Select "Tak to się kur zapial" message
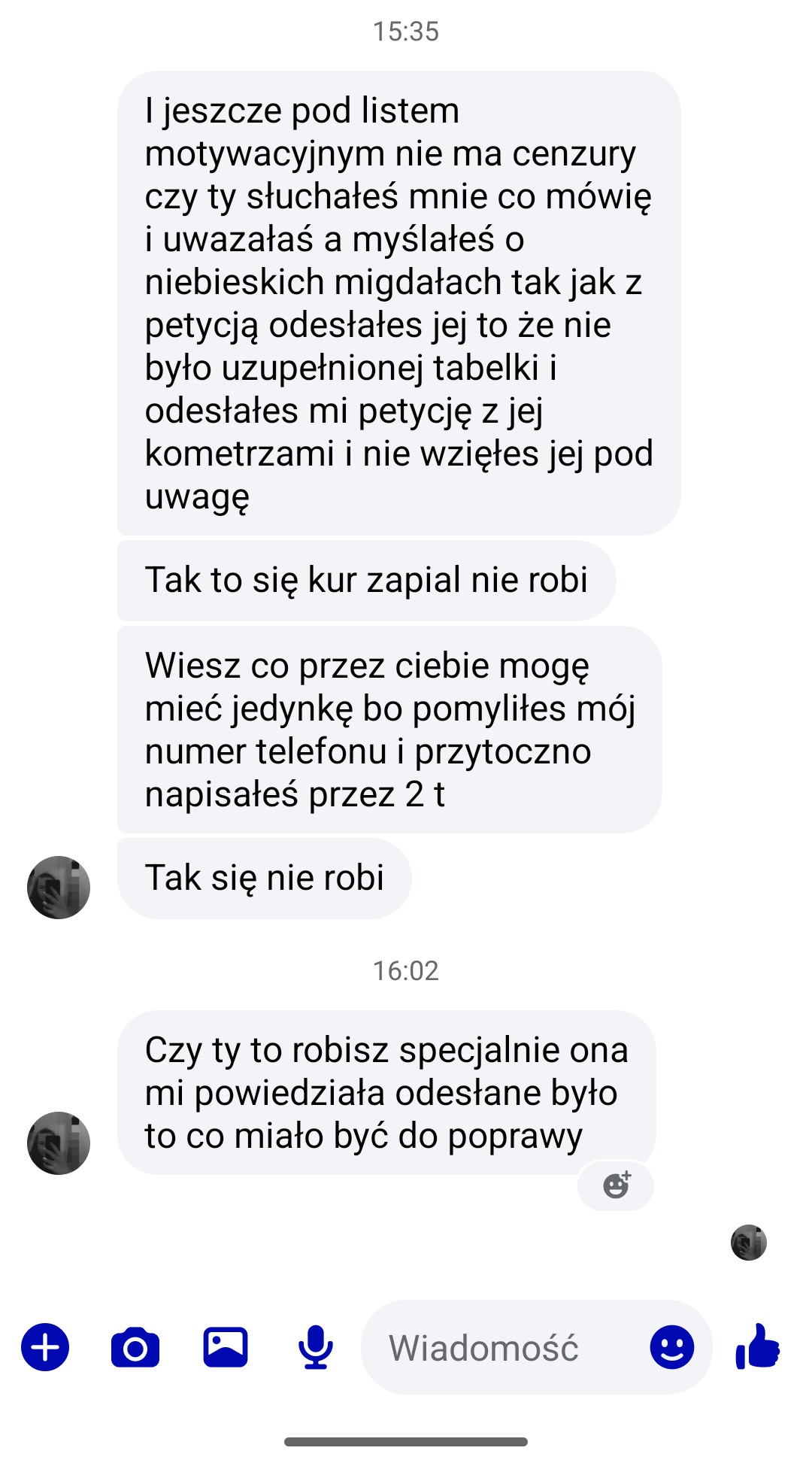The width and height of the screenshot is (812, 1469). pyautogui.click(x=367, y=580)
